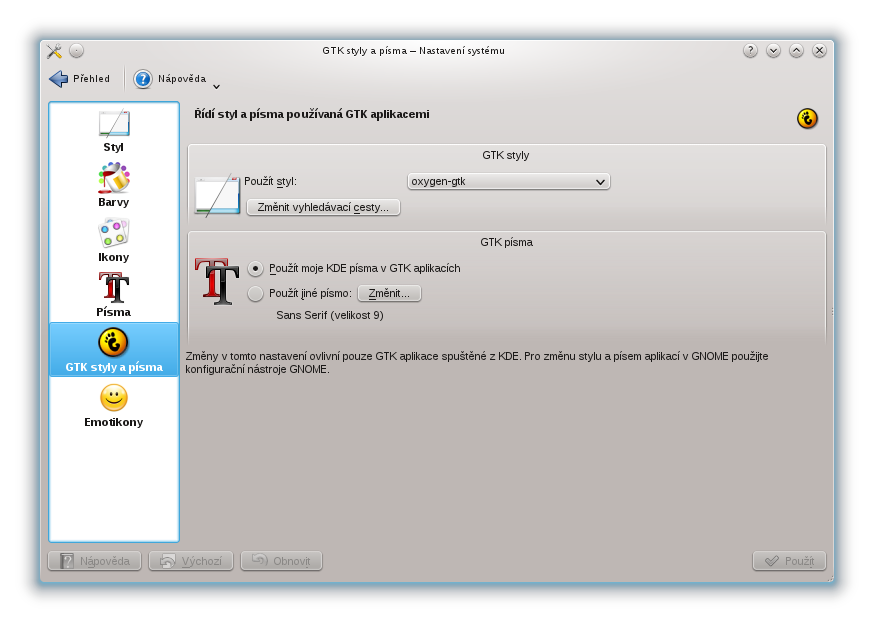Select the Ikony sidebar entry
874x622 pixels.
(114, 240)
